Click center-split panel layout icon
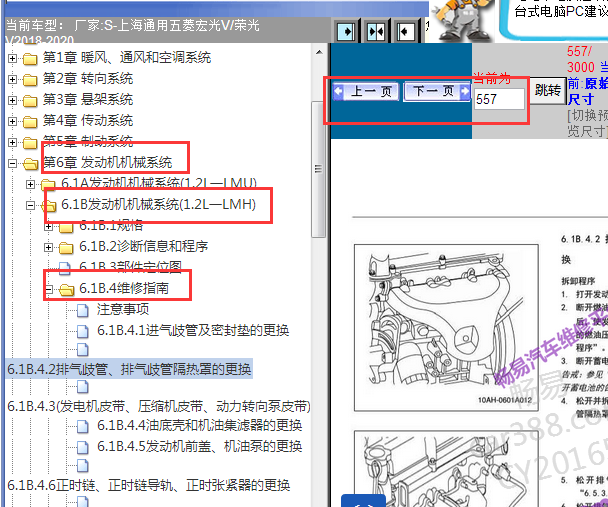 [x=376, y=31]
